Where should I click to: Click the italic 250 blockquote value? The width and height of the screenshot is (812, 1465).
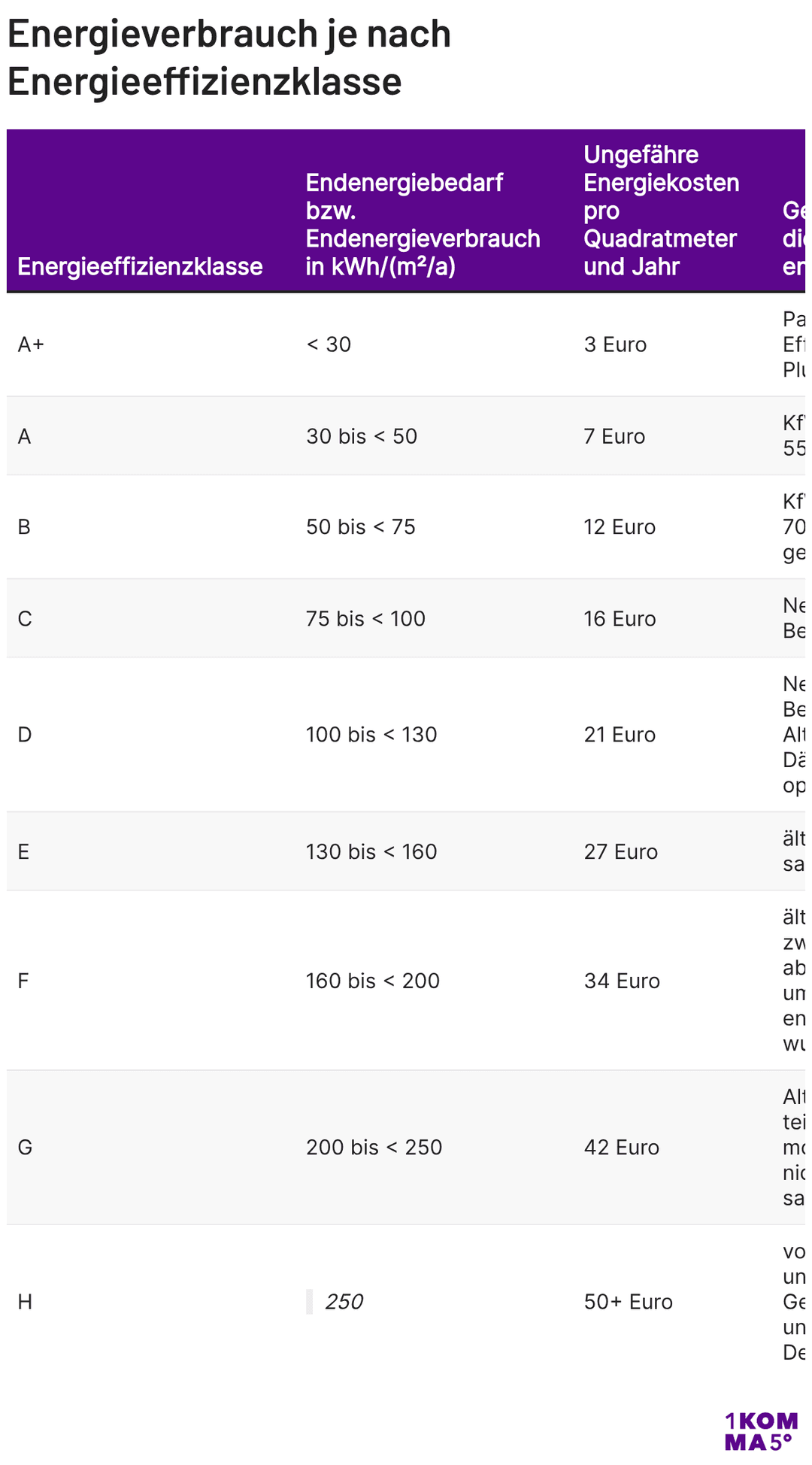coord(344,1302)
